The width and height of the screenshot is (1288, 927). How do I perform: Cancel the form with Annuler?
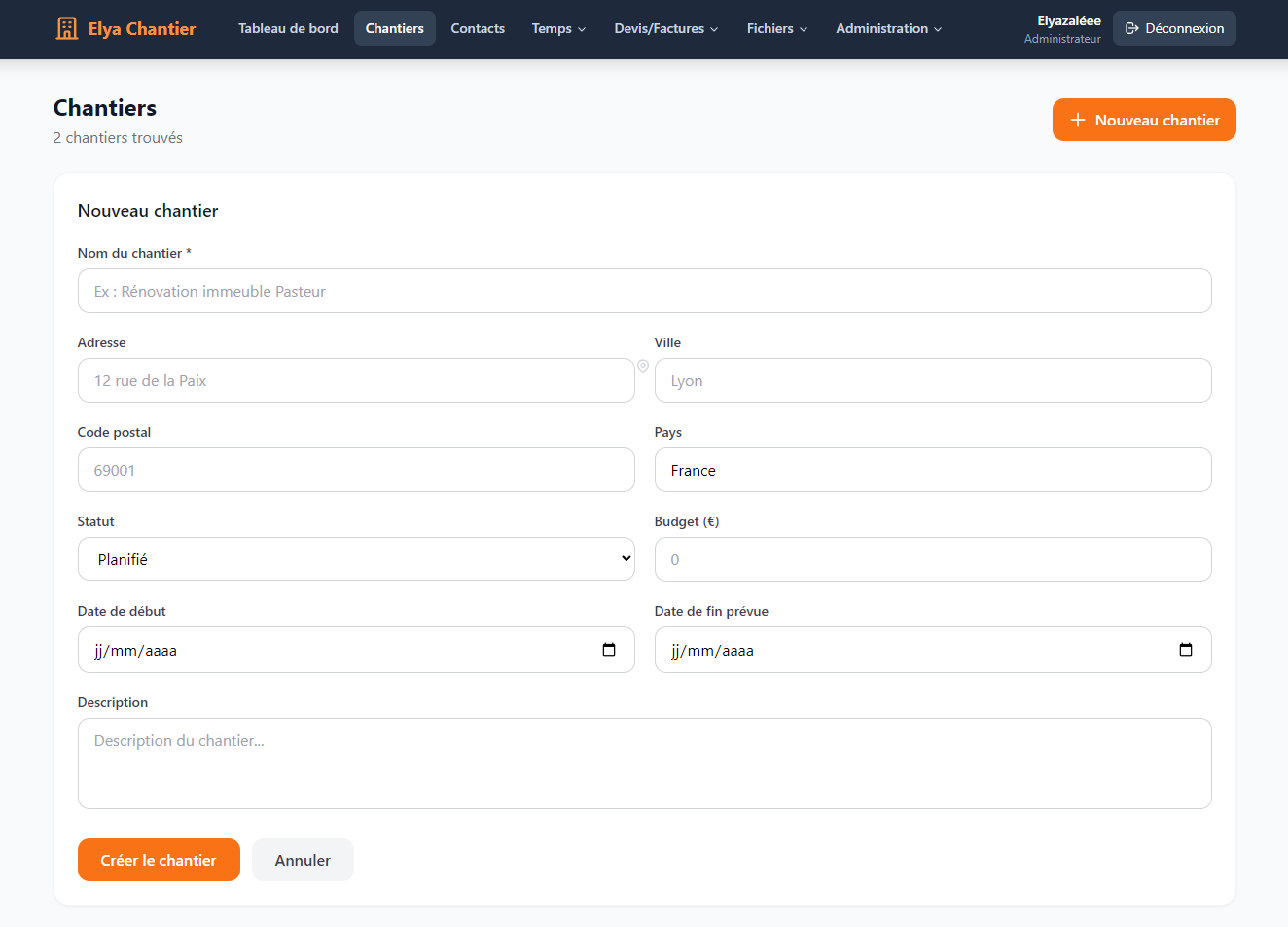click(x=303, y=860)
